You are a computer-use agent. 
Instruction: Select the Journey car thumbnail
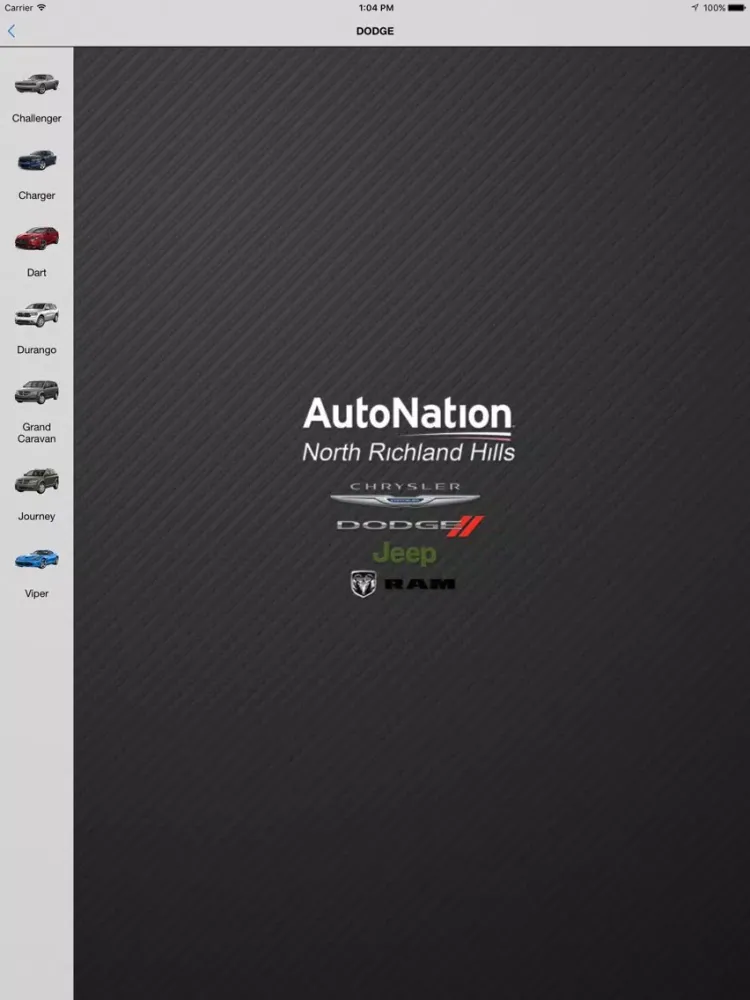pyautogui.click(x=37, y=481)
